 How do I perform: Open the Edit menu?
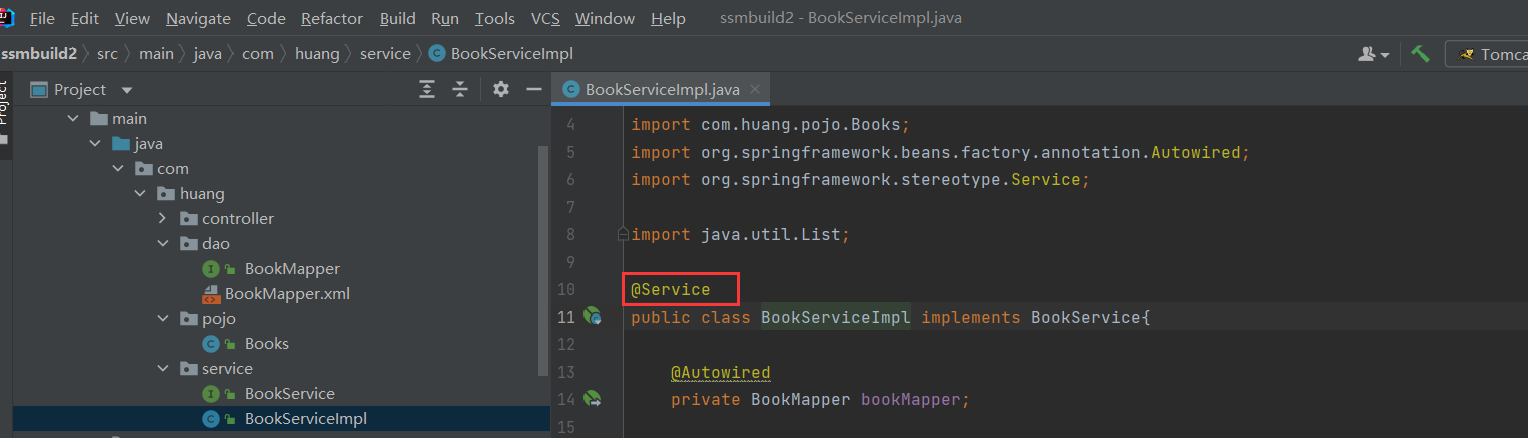(85, 18)
